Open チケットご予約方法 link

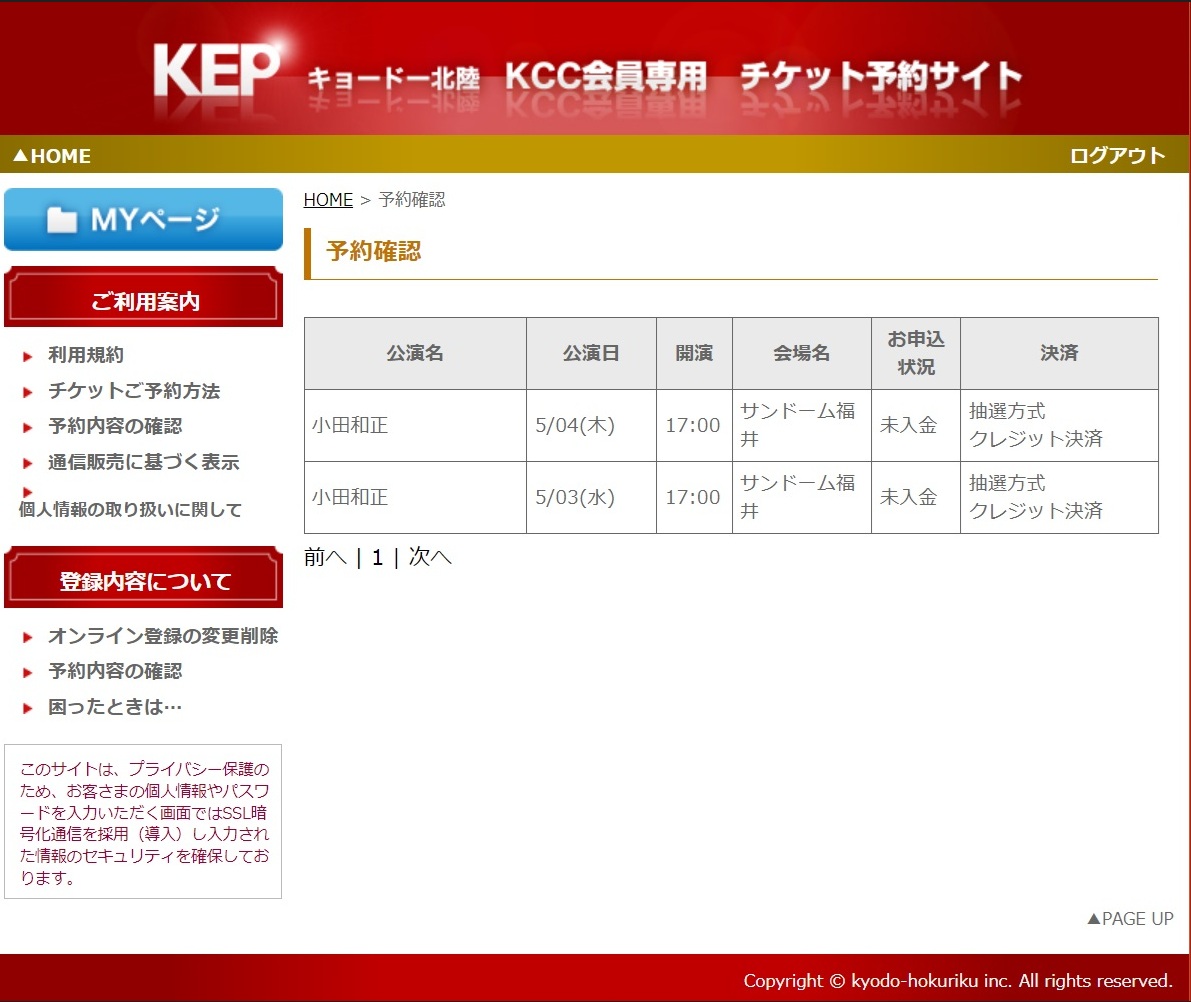pyautogui.click(x=134, y=390)
